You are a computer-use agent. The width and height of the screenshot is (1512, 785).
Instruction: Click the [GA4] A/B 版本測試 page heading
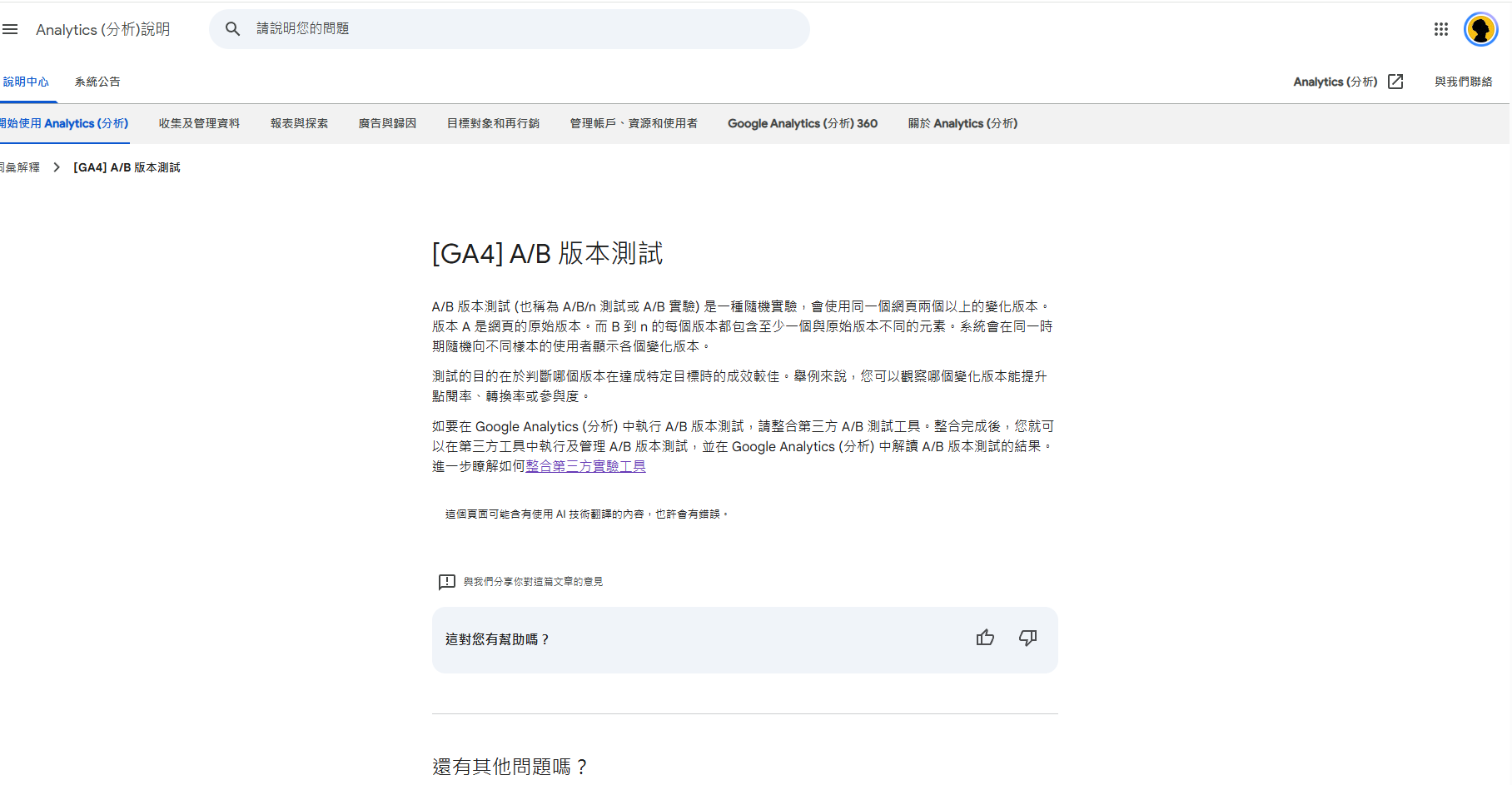(x=547, y=253)
